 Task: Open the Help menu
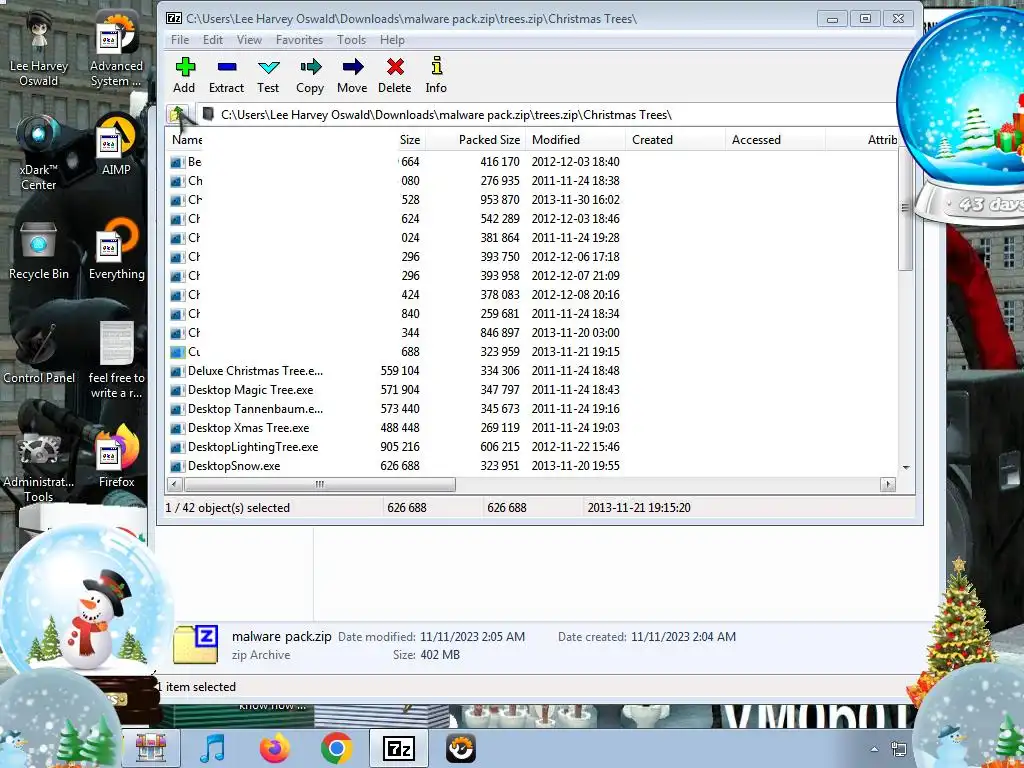point(392,40)
